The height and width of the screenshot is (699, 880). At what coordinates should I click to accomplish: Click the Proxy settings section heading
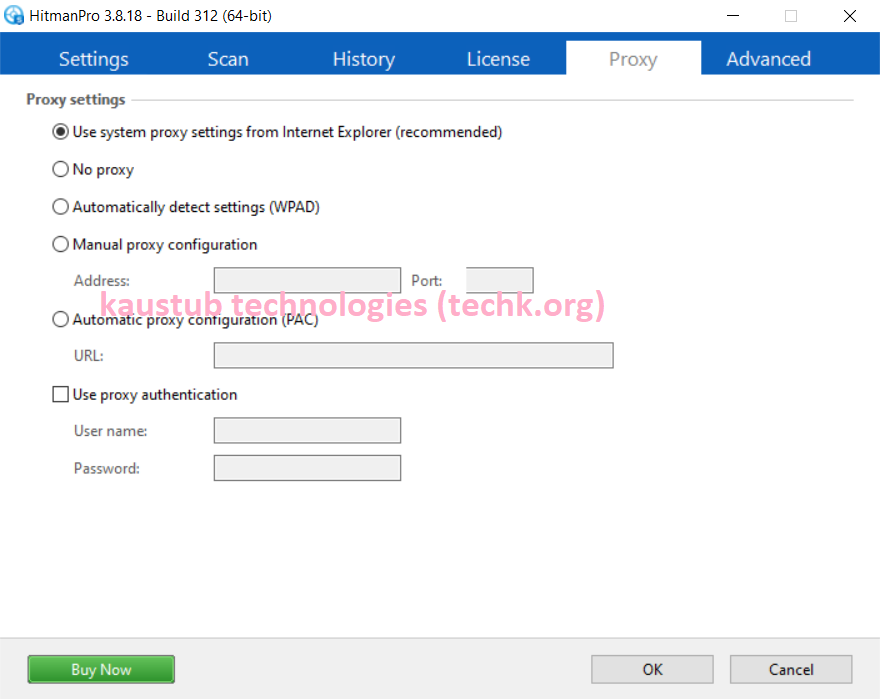76,99
